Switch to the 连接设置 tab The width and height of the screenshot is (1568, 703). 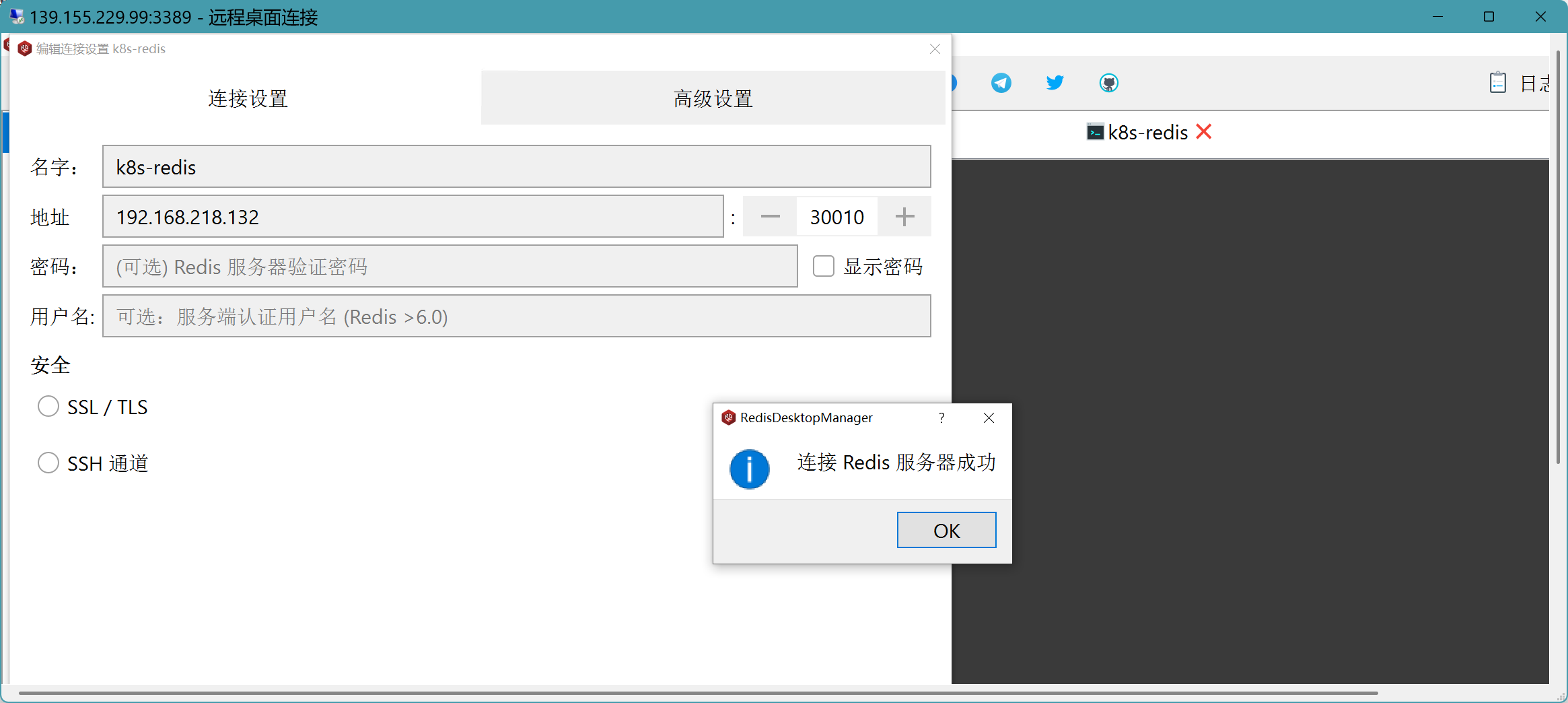248,98
